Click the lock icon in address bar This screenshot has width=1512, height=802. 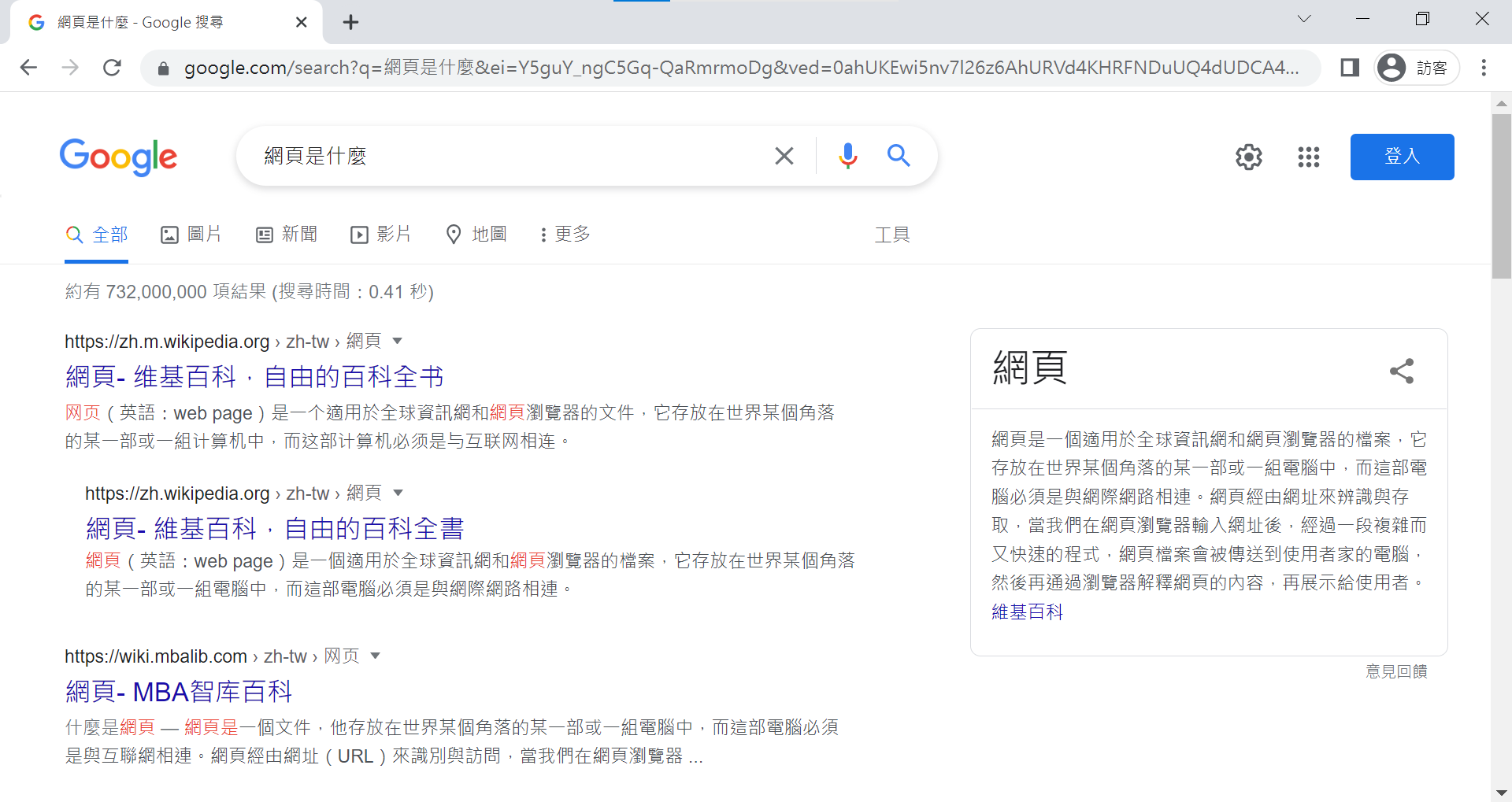point(163,68)
